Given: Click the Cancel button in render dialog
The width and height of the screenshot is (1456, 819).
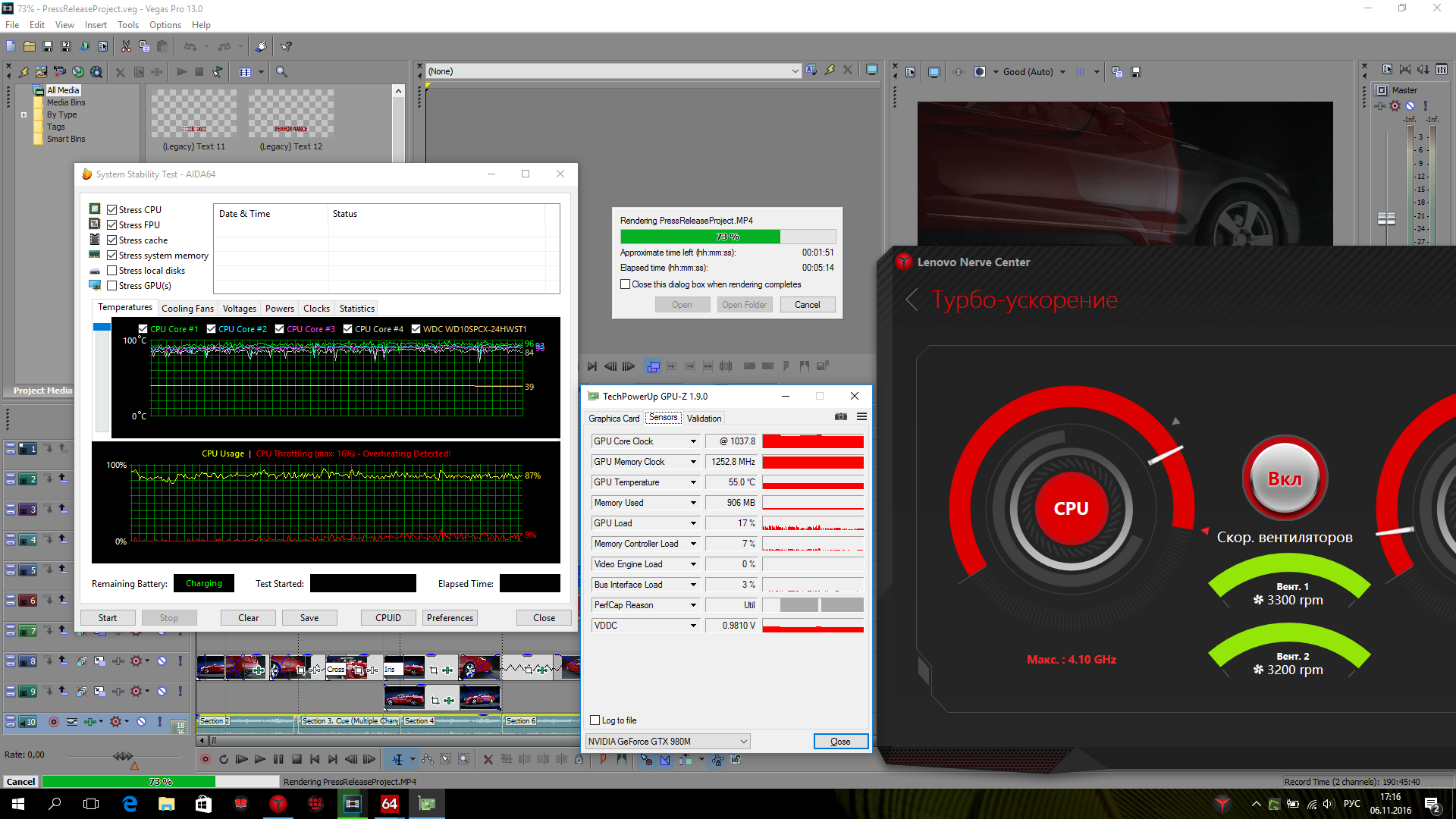Looking at the screenshot, I should [807, 305].
